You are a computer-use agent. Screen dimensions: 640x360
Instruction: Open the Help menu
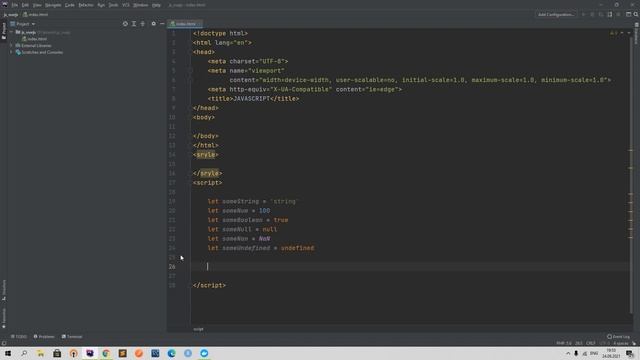[x=156, y=5]
